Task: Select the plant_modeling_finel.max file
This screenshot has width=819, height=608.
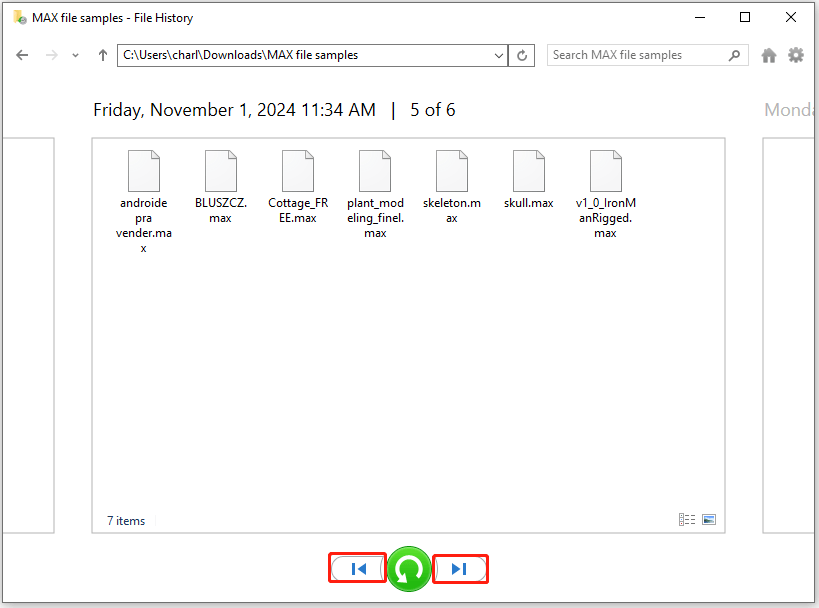Action: (375, 194)
